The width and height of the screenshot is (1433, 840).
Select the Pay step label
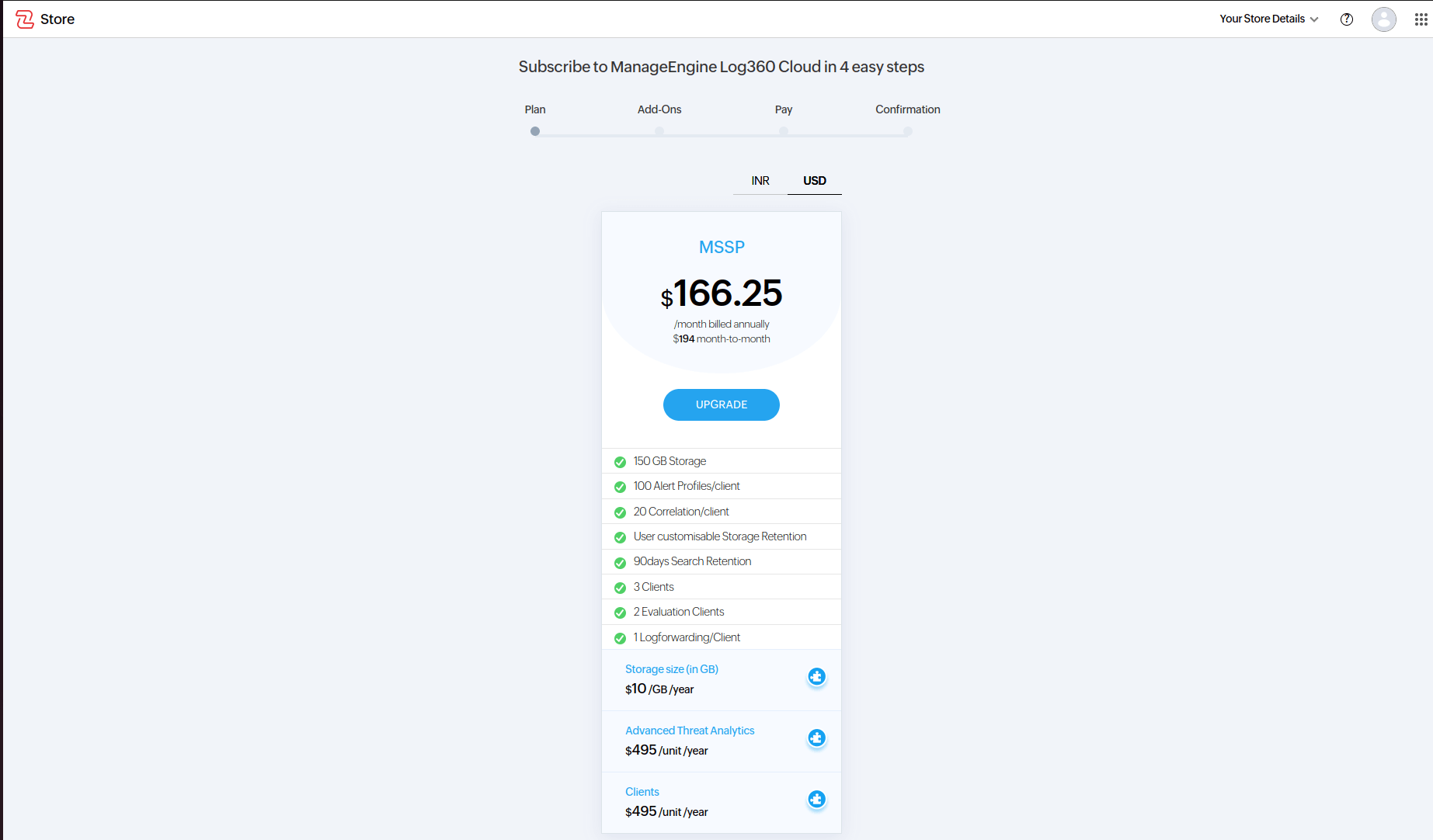pos(784,109)
